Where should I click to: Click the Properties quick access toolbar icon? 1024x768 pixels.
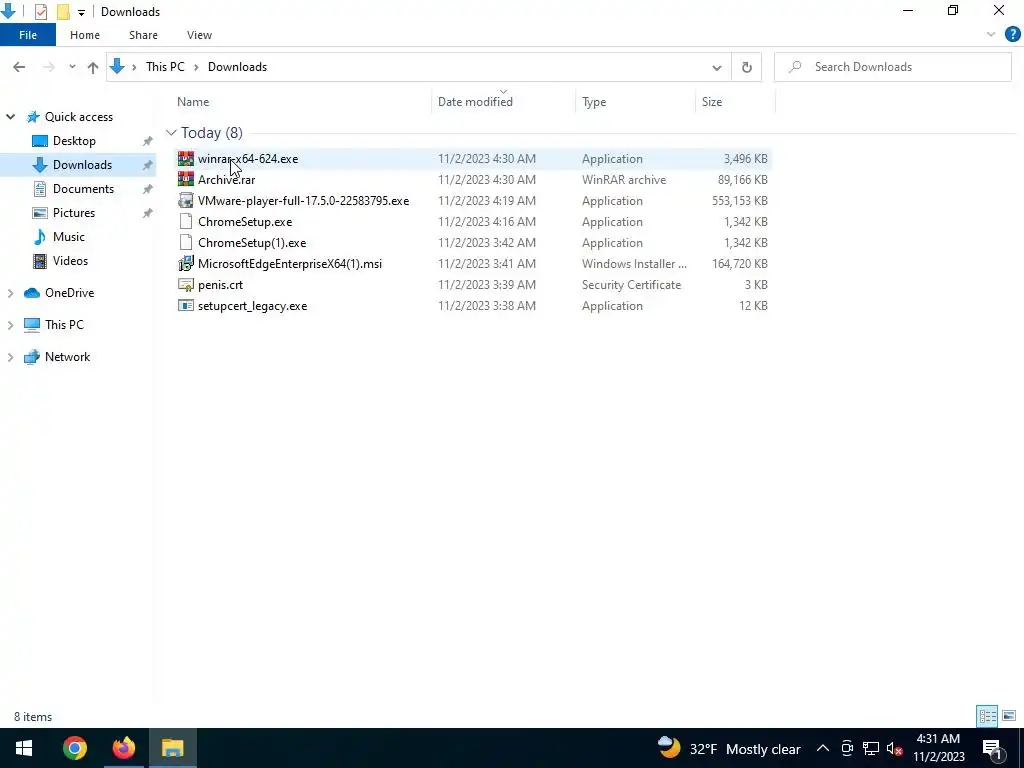[x=40, y=12]
